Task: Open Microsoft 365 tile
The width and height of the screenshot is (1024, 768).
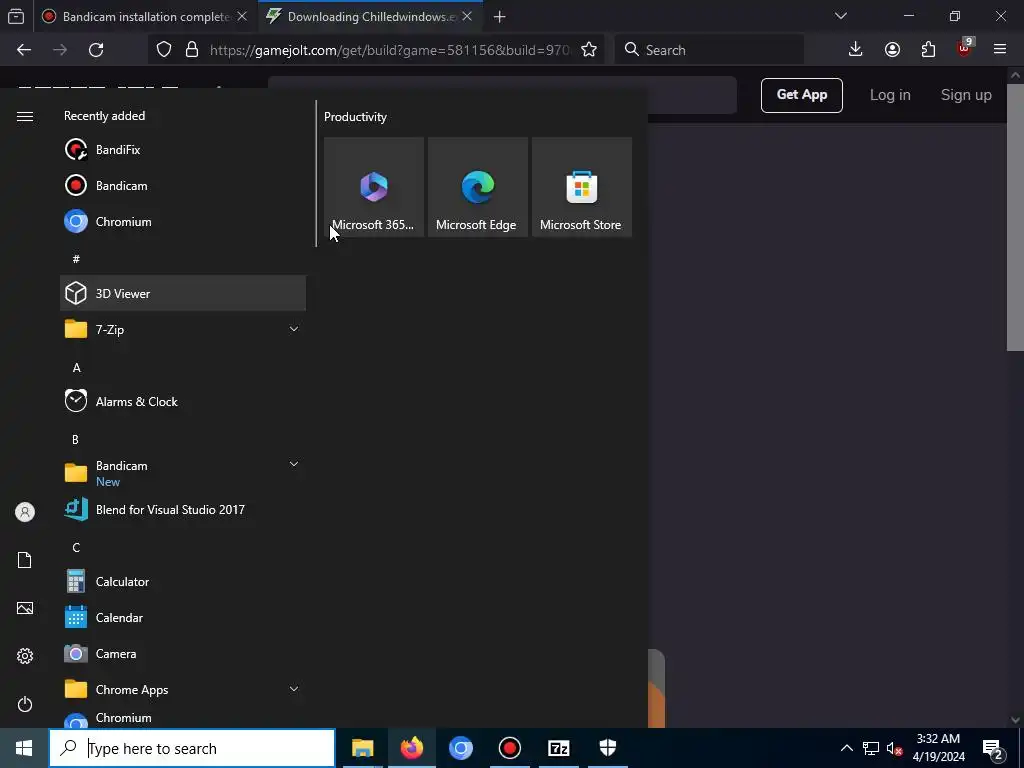Action: pos(374,187)
